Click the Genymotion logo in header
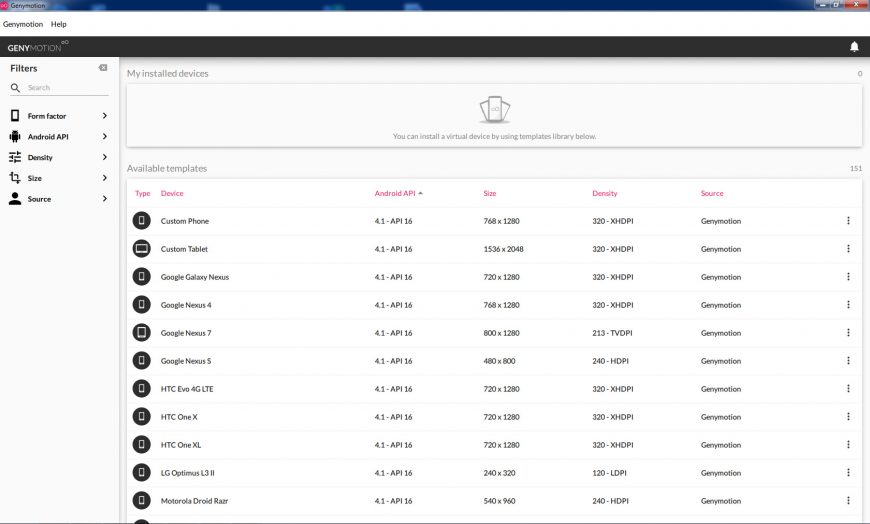Screen dimensions: 870x524 [37, 47]
